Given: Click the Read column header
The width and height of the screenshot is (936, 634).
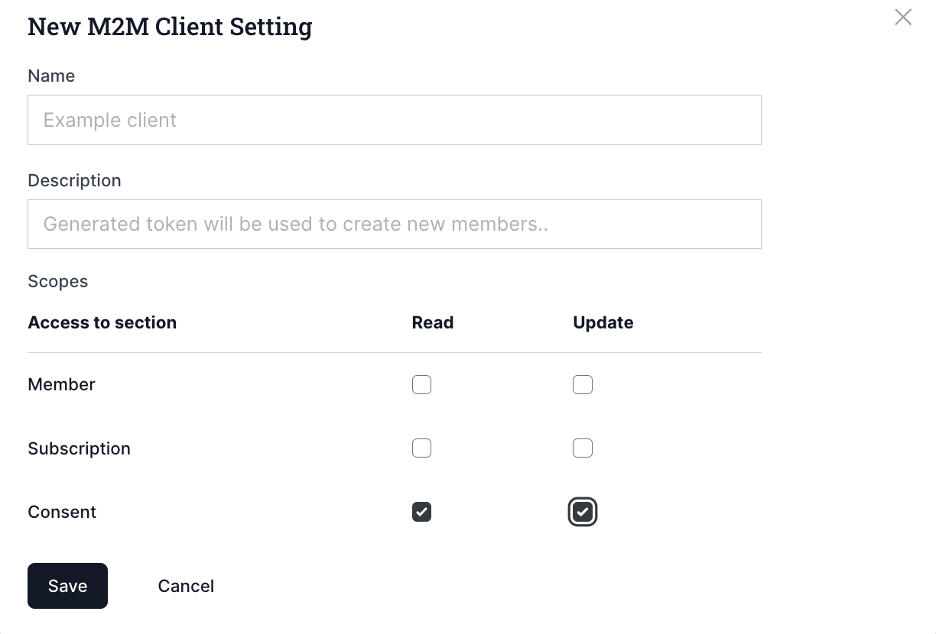Looking at the screenshot, I should pyautogui.click(x=432, y=322).
